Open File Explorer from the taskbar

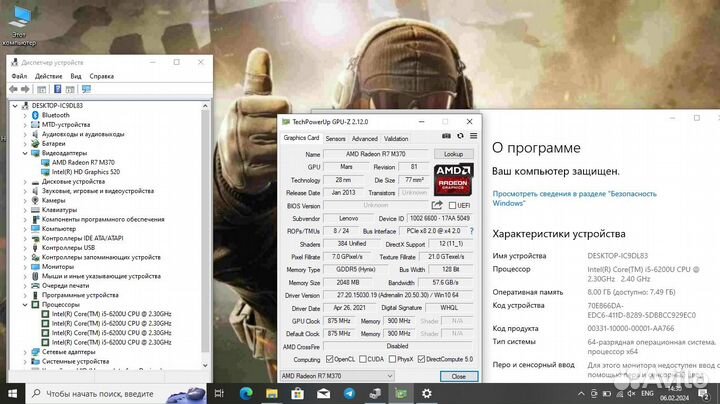pos(272,393)
